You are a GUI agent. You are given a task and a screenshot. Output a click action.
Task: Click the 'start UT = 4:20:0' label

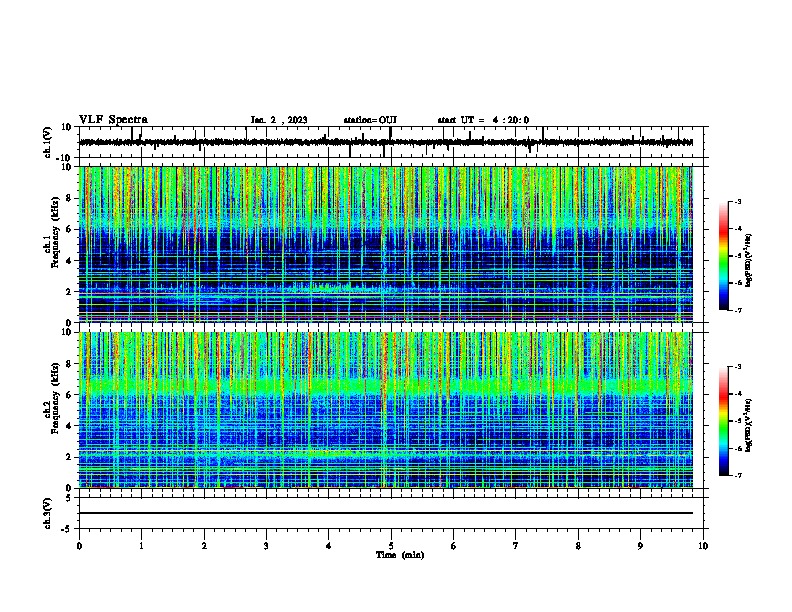click(483, 120)
